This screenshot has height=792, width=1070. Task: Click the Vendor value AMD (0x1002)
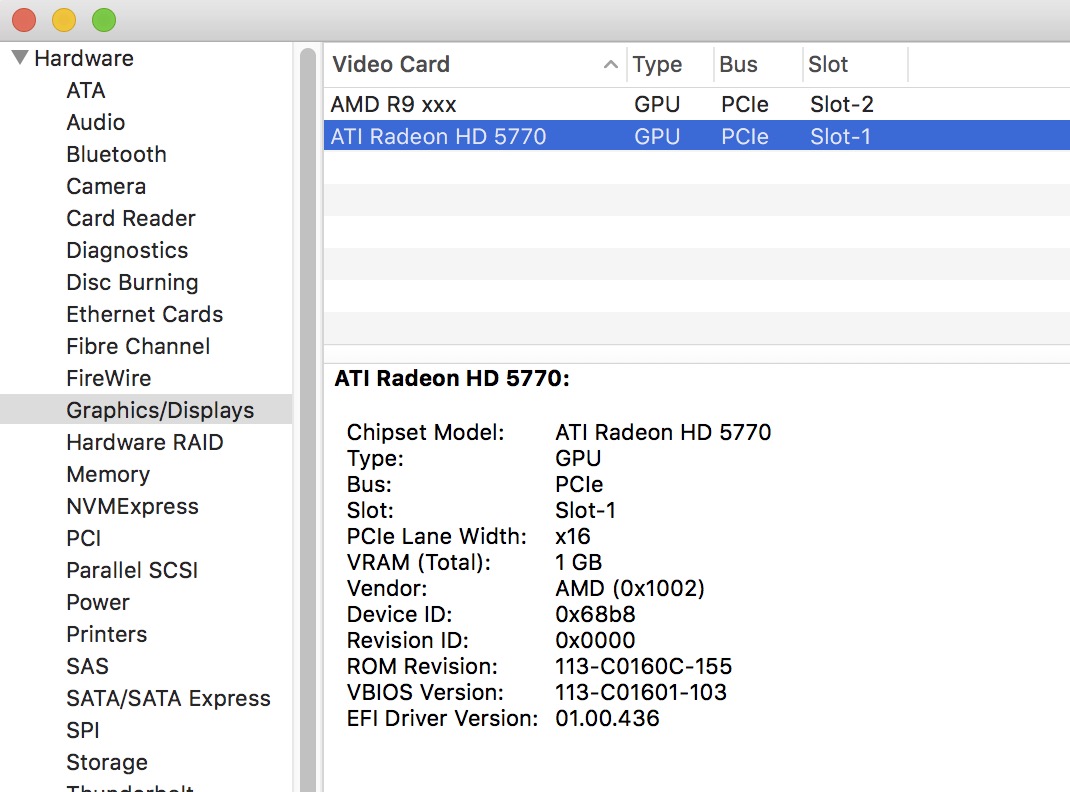coord(630,588)
